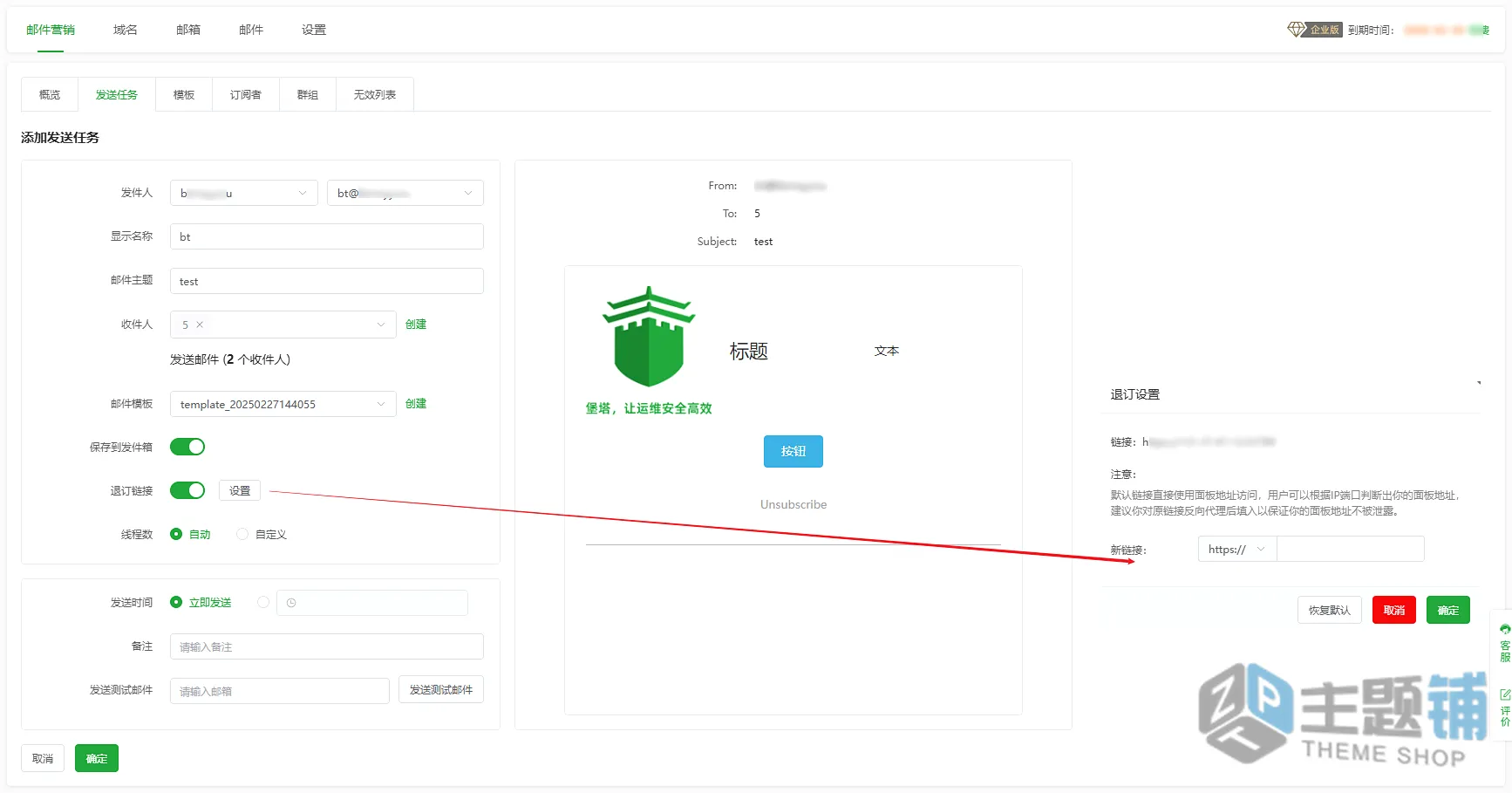Expand the sender name dropdown
Viewport: 1512px width, 793px height.
coord(243,193)
